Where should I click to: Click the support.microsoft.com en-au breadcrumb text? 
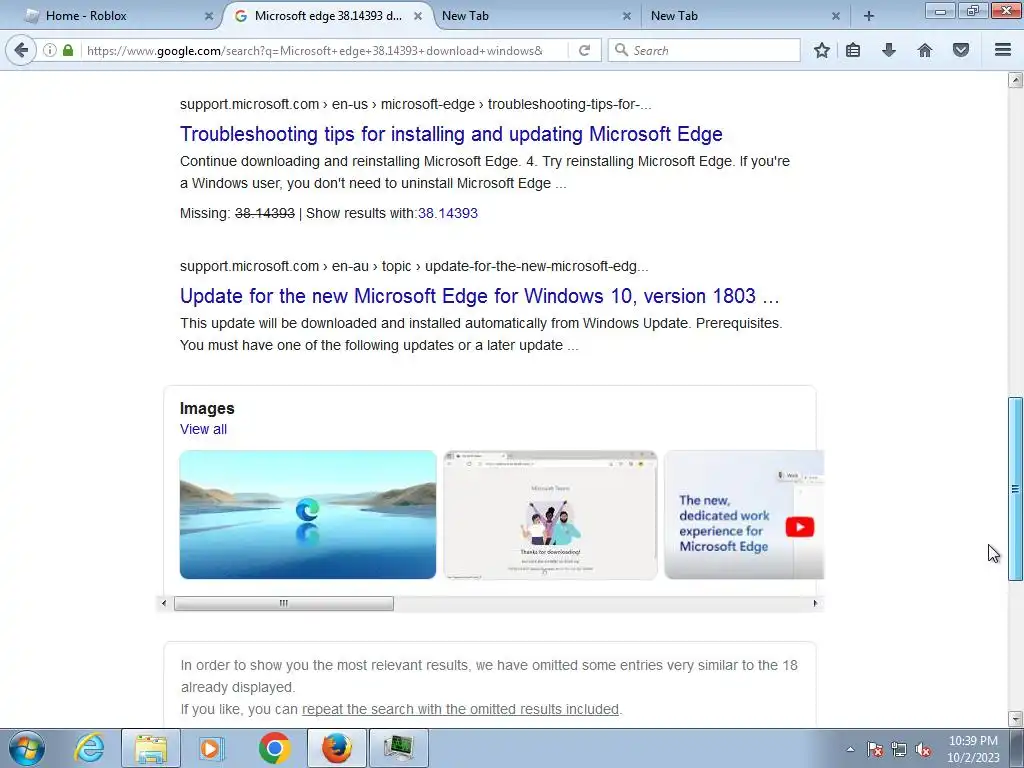[414, 266]
